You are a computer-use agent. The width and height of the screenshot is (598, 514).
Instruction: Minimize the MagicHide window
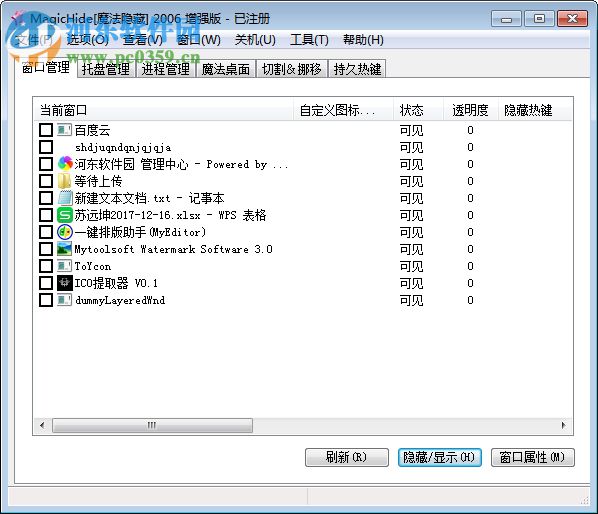pos(506,19)
